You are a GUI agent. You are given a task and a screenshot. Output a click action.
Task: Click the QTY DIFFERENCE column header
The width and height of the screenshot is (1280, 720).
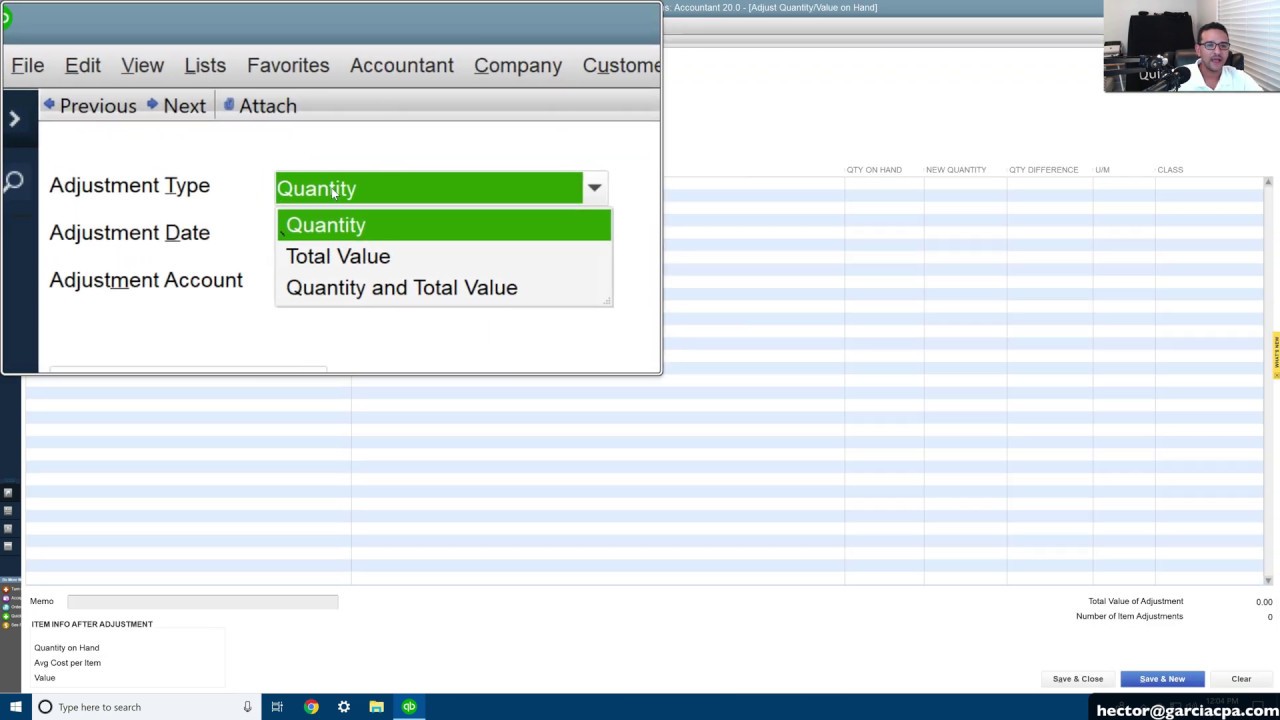[1043, 170]
